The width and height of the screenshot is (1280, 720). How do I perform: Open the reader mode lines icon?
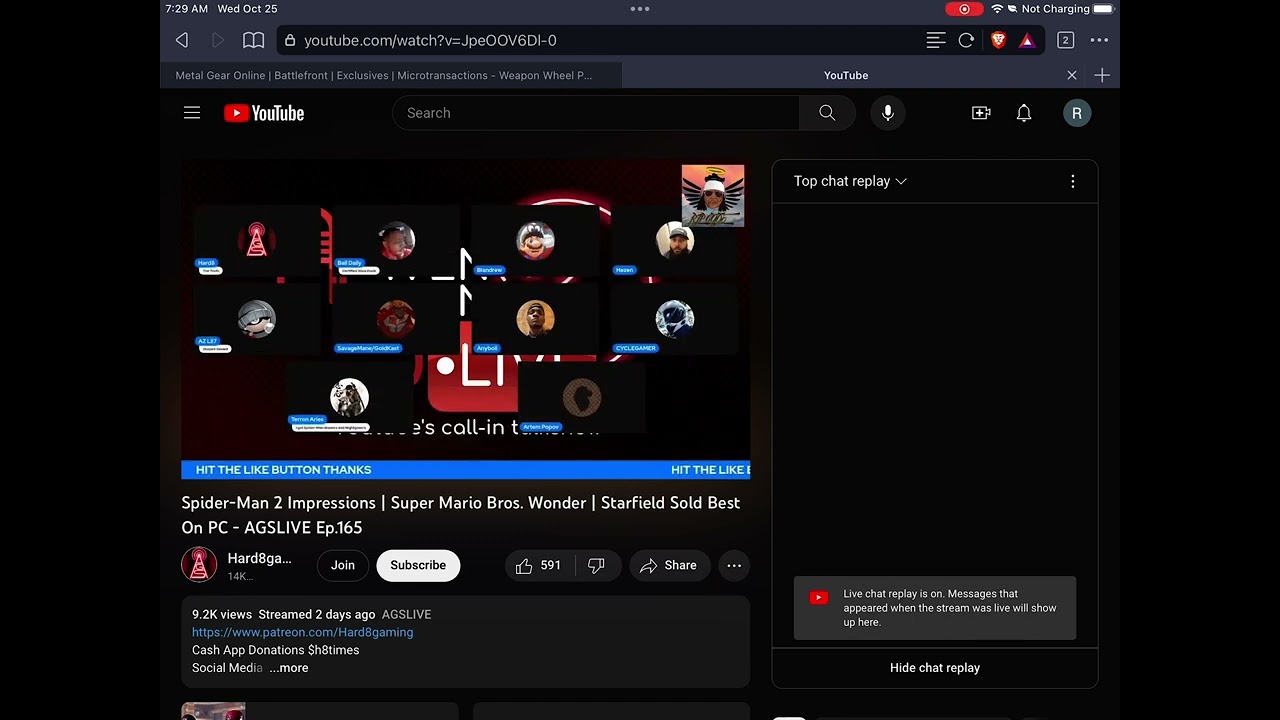point(936,40)
